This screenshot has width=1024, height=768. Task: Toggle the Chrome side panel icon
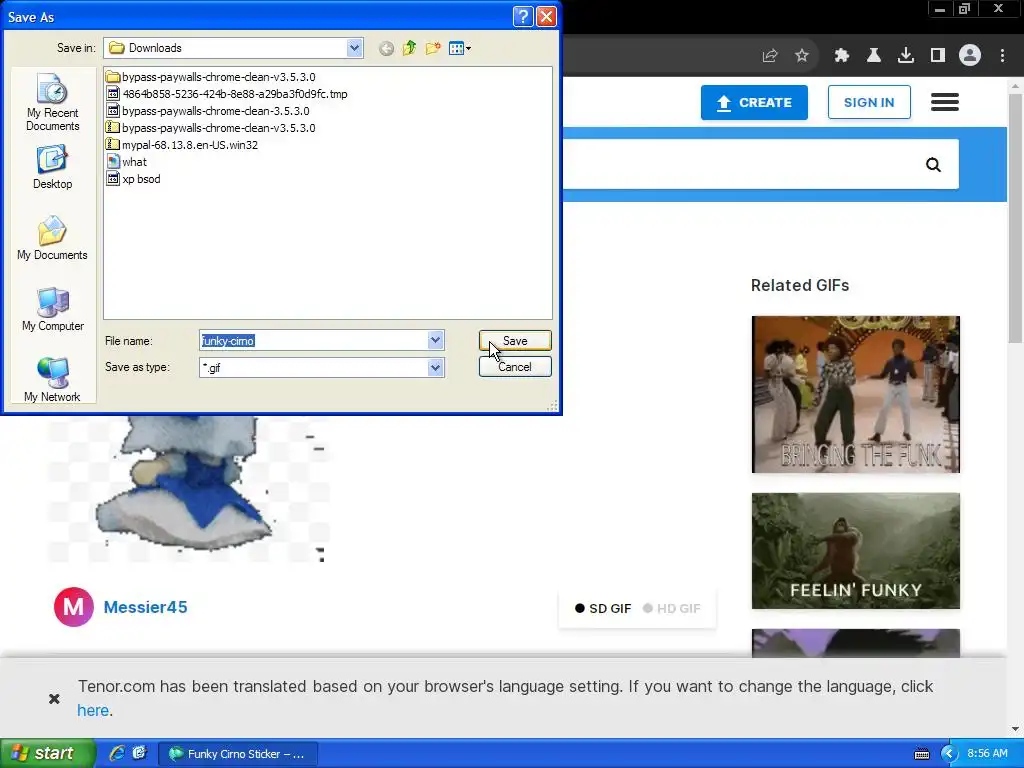pos(938,56)
